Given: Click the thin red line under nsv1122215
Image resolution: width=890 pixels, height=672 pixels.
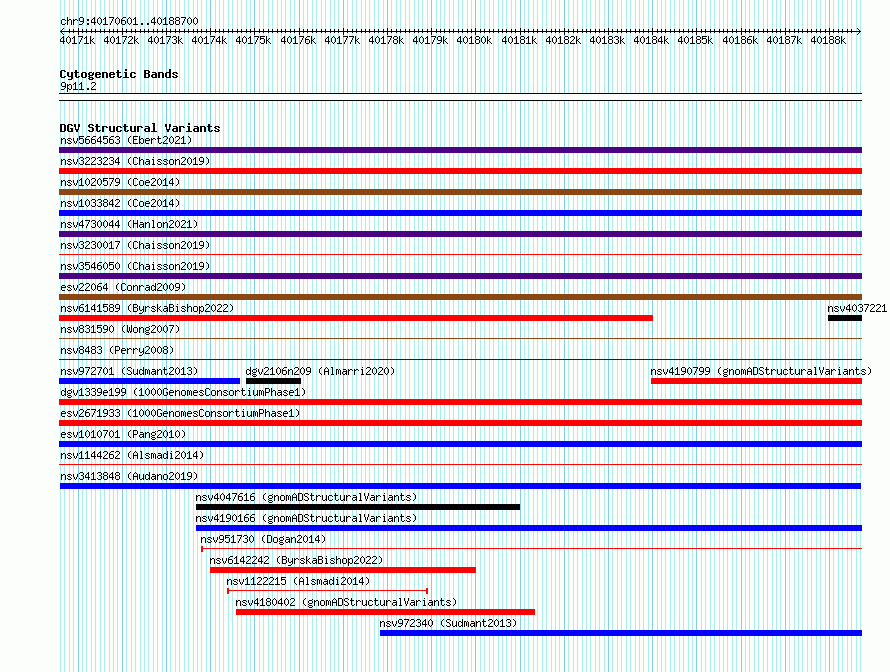Looking at the screenshot, I should point(328,591).
